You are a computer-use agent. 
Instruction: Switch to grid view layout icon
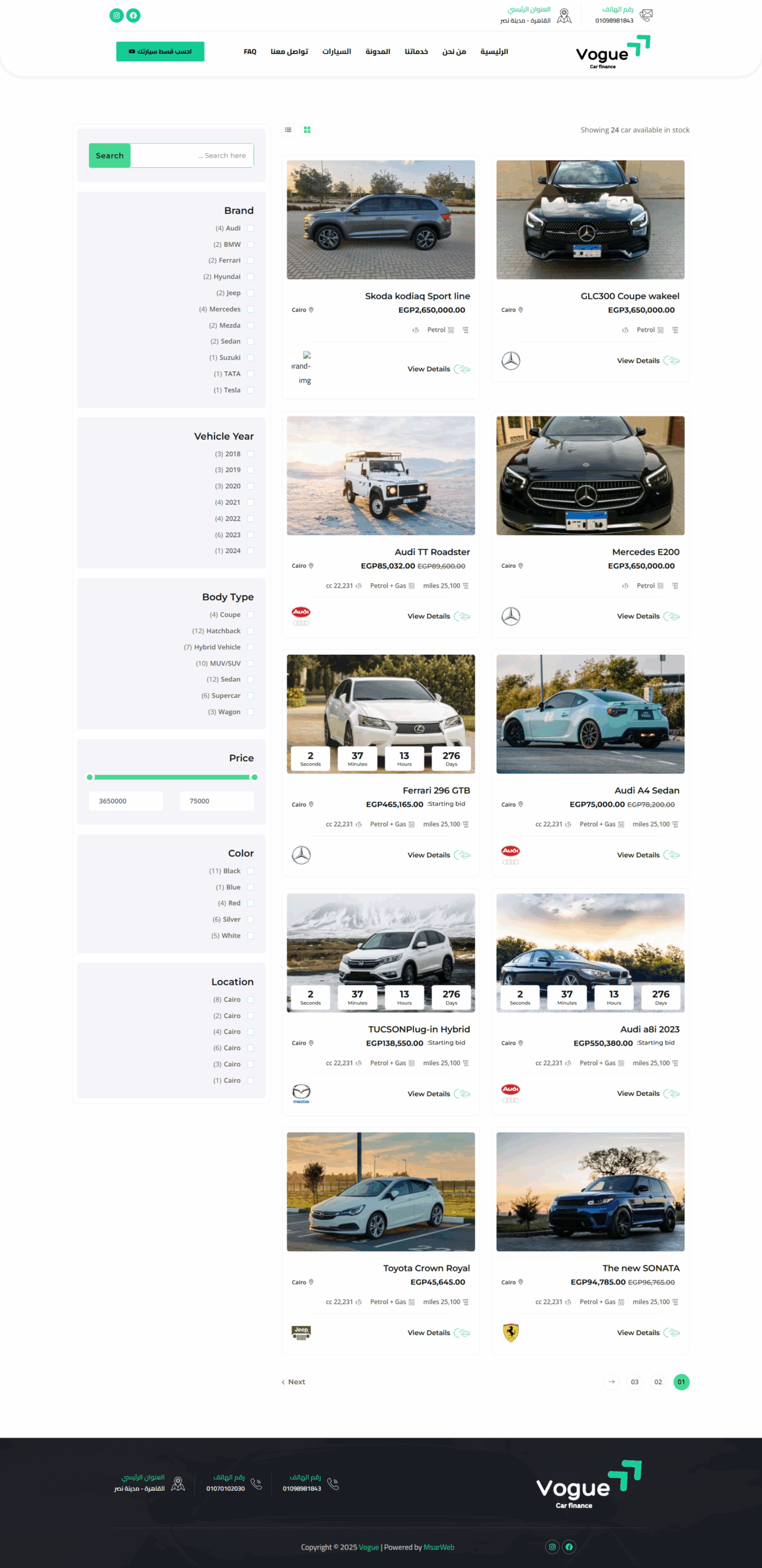(307, 130)
